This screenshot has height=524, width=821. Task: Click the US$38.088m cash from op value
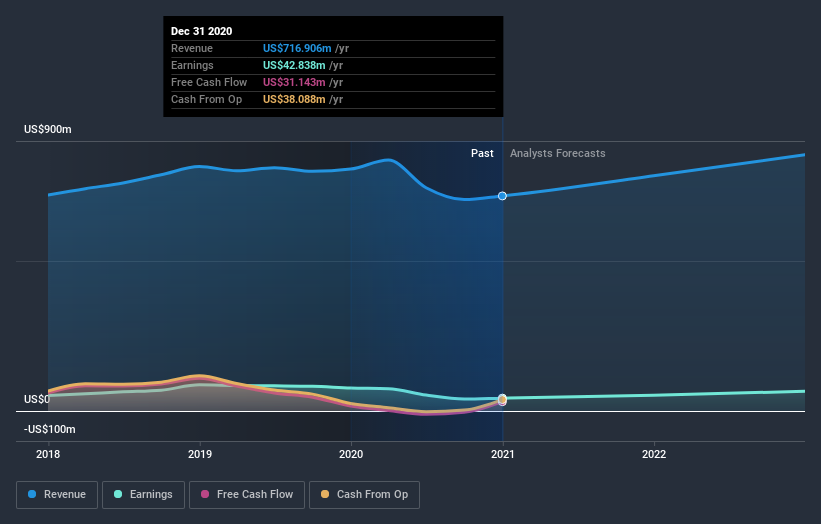(x=294, y=99)
